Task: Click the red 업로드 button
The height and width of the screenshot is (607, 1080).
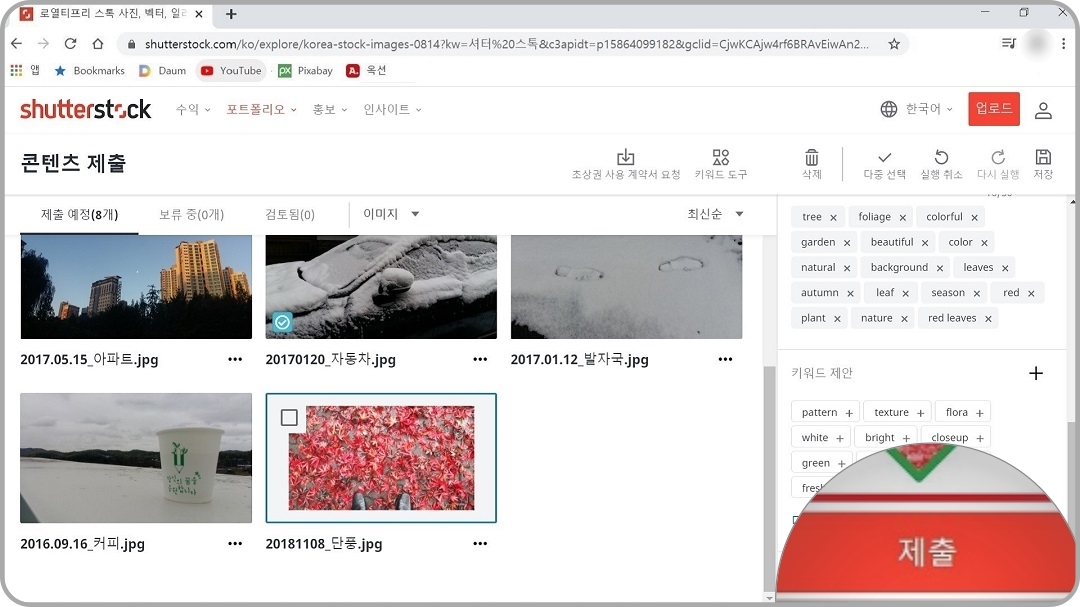Action: point(993,109)
